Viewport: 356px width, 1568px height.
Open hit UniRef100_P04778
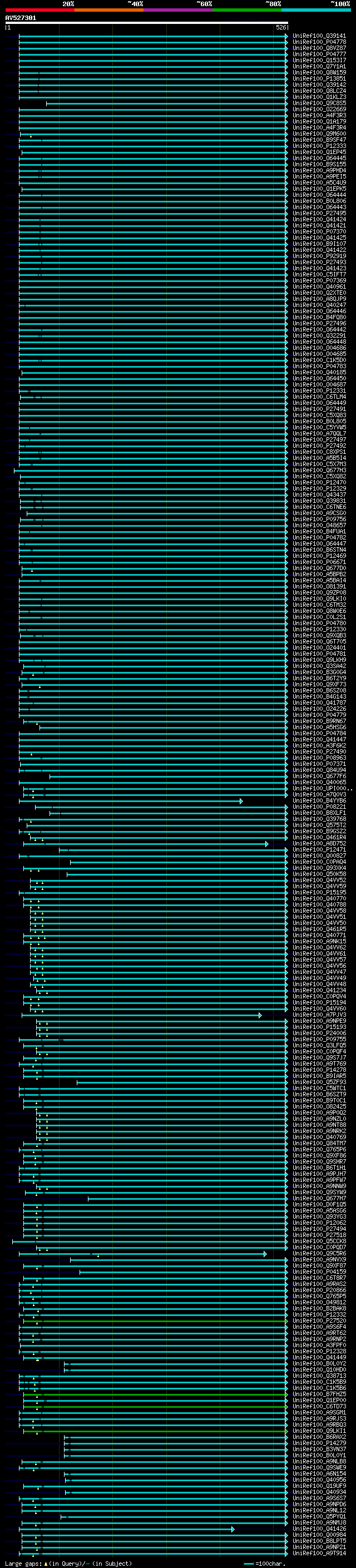[319, 42]
